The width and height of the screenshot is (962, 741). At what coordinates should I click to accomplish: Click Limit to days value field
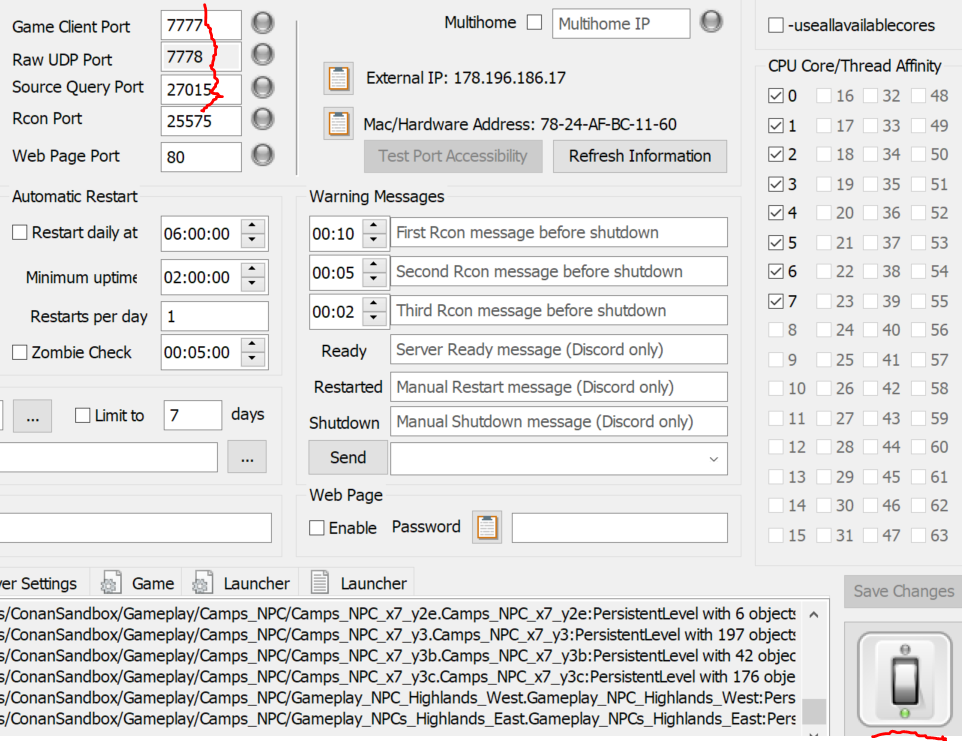tap(193, 415)
